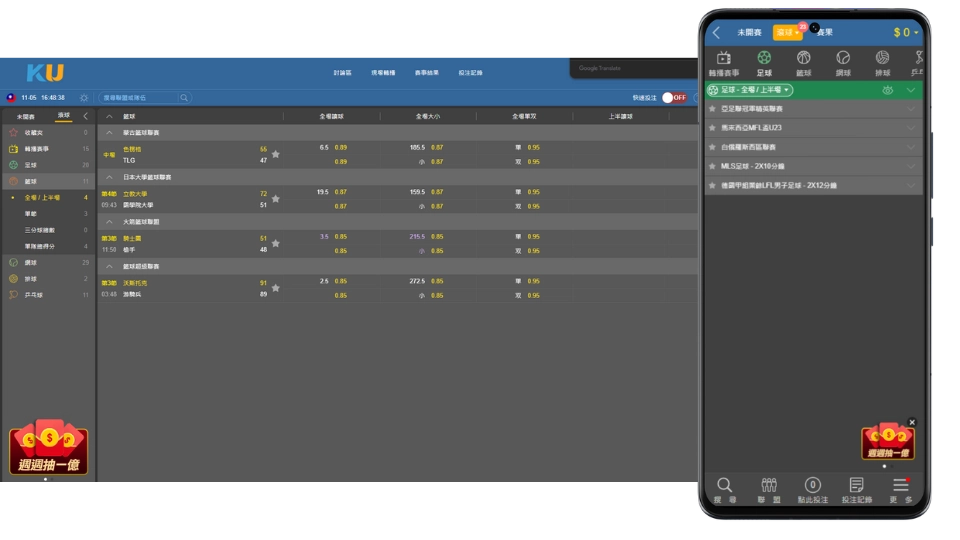The width and height of the screenshot is (960, 540).
Task: Switch to the 未開賽 tab in sidebar
Action: [x=27, y=116]
